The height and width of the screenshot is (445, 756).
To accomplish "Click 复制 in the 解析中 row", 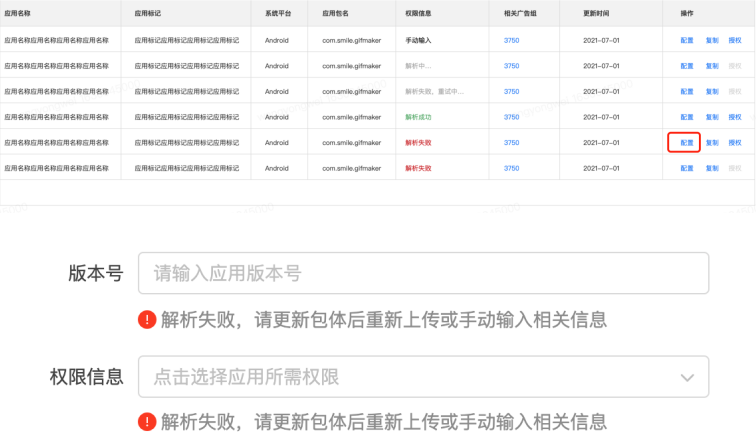I will (711, 66).
